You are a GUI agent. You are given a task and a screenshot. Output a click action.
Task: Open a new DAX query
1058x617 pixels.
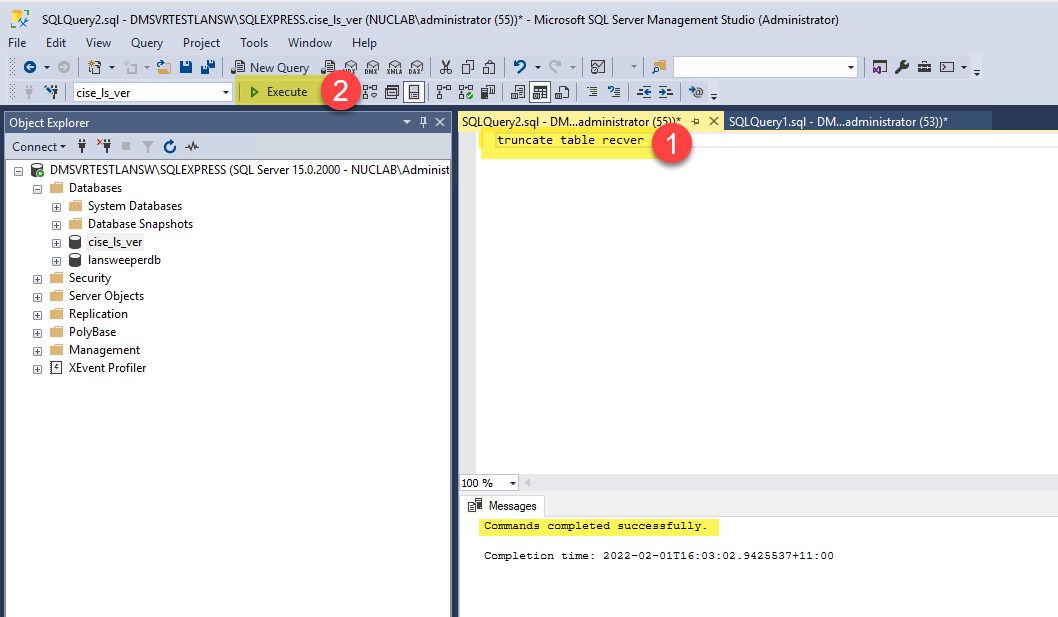(416, 67)
